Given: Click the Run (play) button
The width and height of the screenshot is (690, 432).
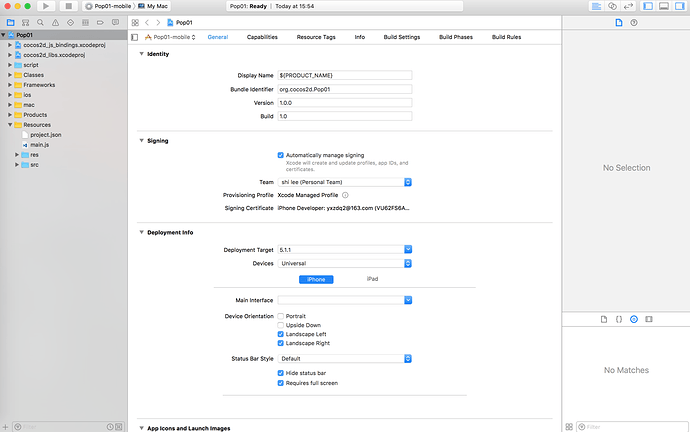Looking at the screenshot, I should [46, 6].
